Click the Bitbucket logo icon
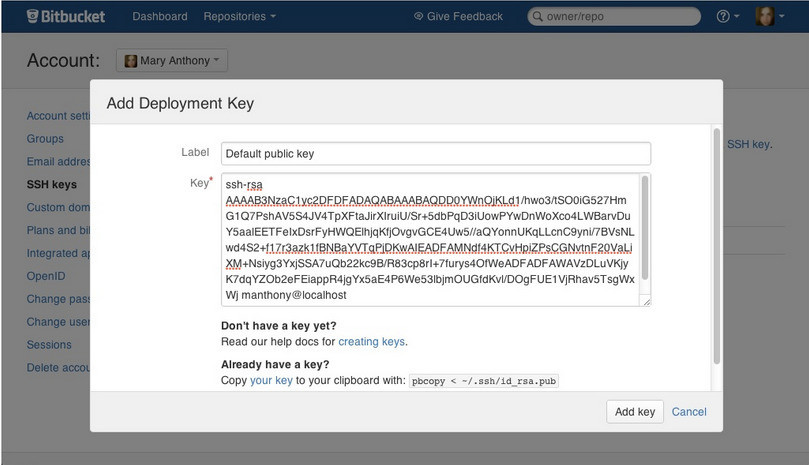Image resolution: width=809 pixels, height=465 pixels. coord(33,16)
